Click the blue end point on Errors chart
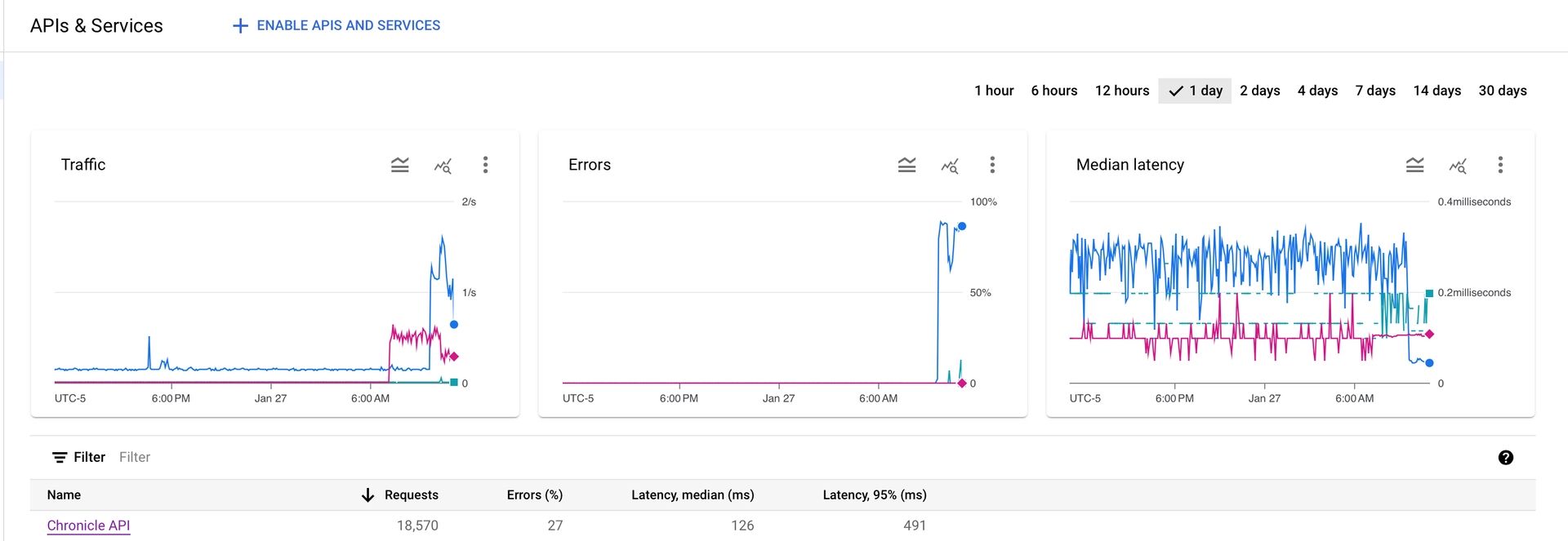This screenshot has width=1568, height=541. pyautogui.click(x=962, y=226)
